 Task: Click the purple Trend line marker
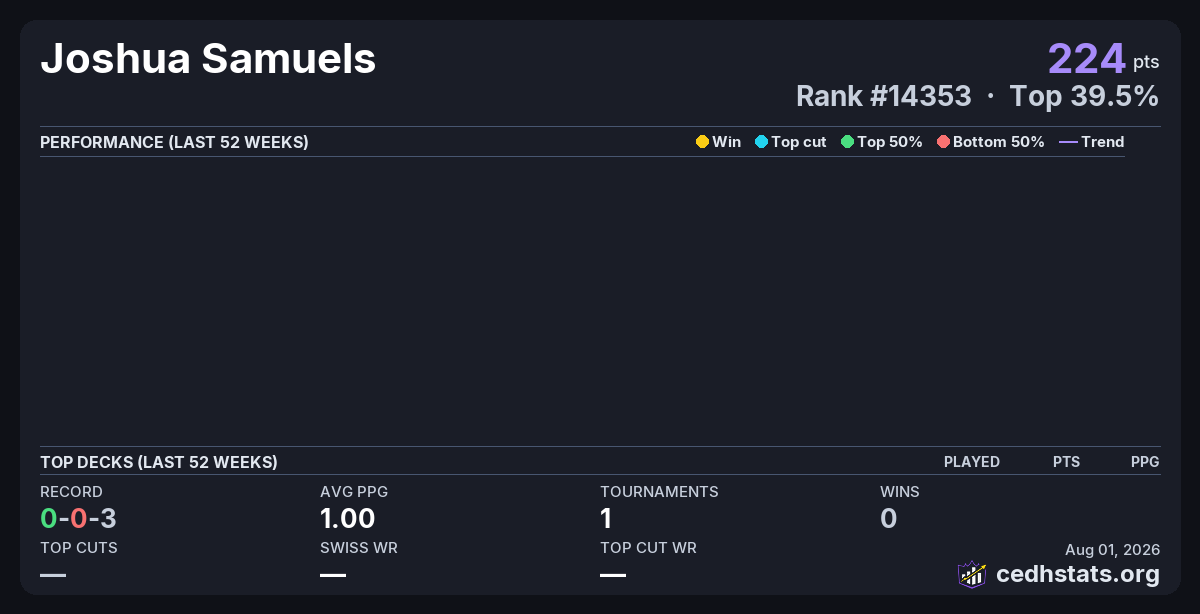pyautogui.click(x=1068, y=142)
